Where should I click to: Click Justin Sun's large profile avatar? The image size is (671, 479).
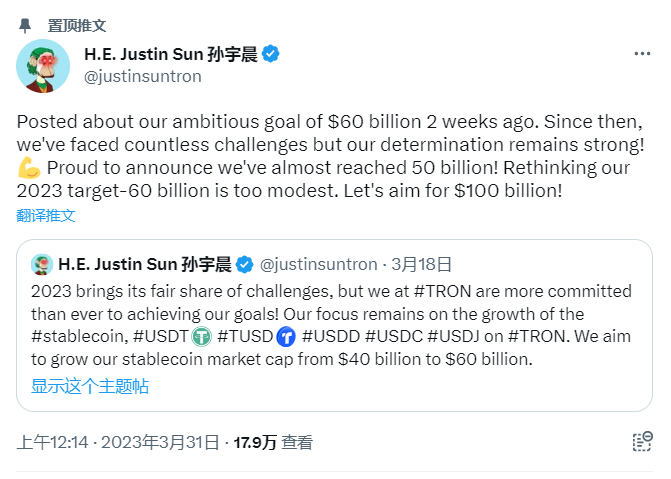tap(43, 65)
